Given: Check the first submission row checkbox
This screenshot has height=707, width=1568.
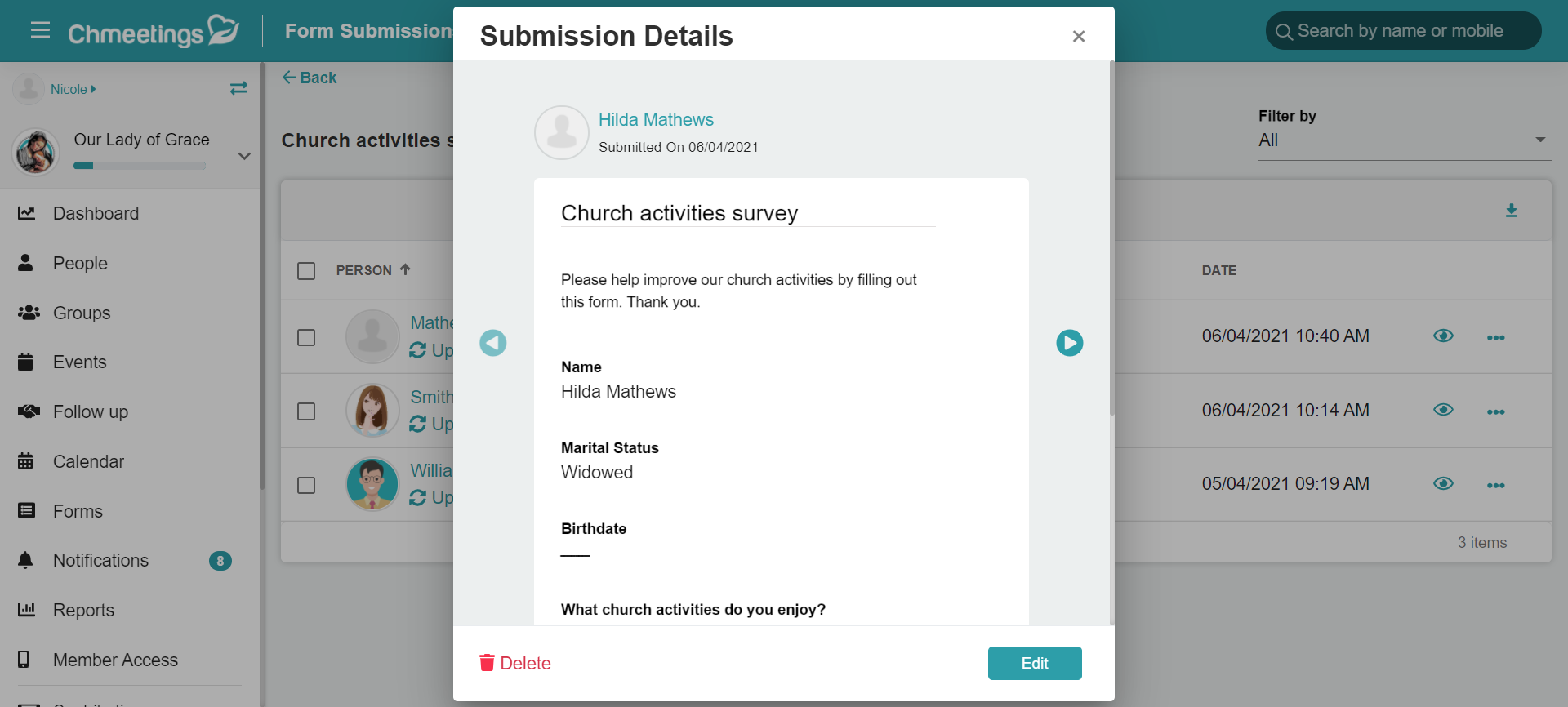Looking at the screenshot, I should (306, 338).
